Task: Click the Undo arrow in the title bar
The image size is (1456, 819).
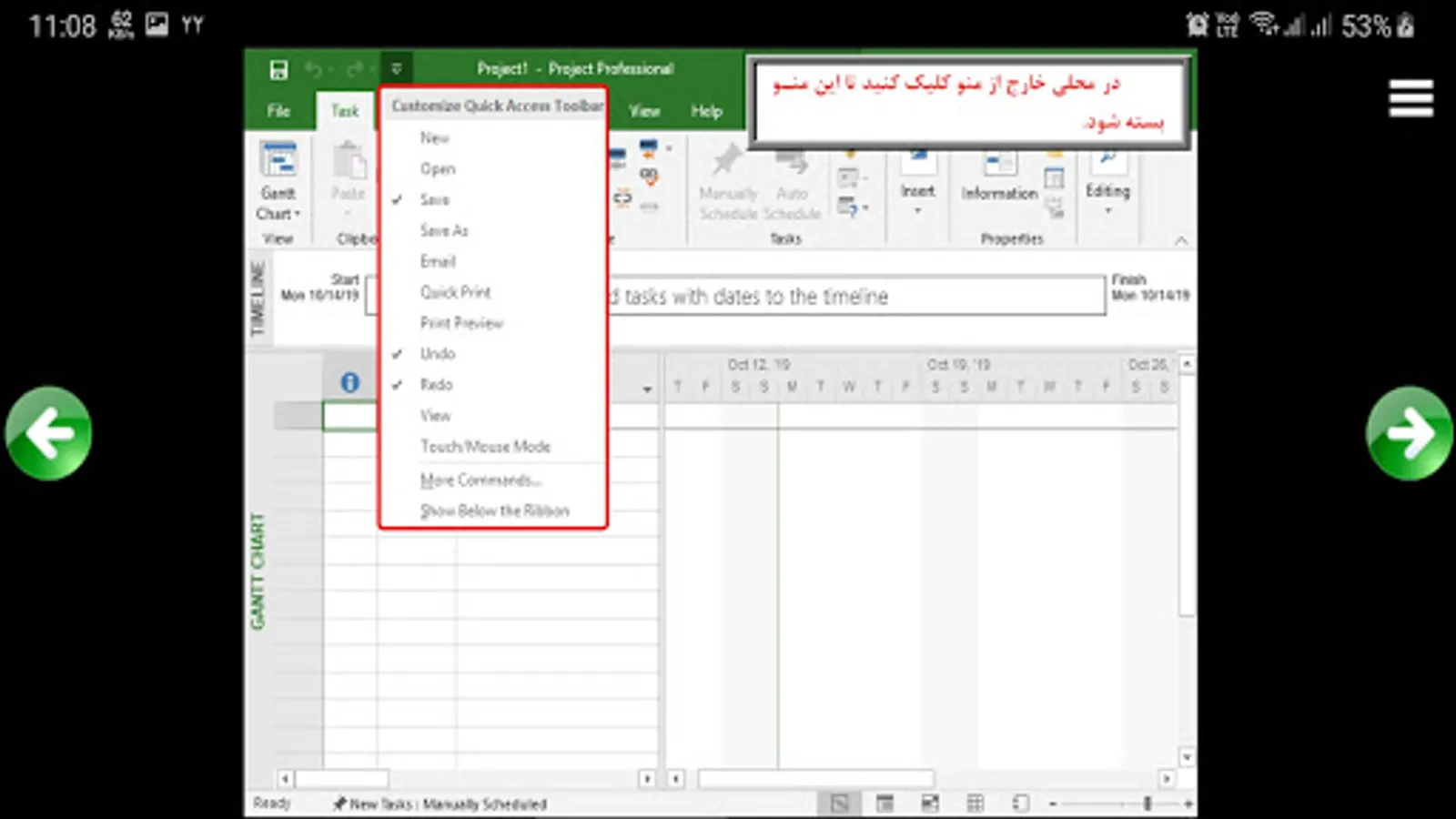Action: pyautogui.click(x=314, y=69)
